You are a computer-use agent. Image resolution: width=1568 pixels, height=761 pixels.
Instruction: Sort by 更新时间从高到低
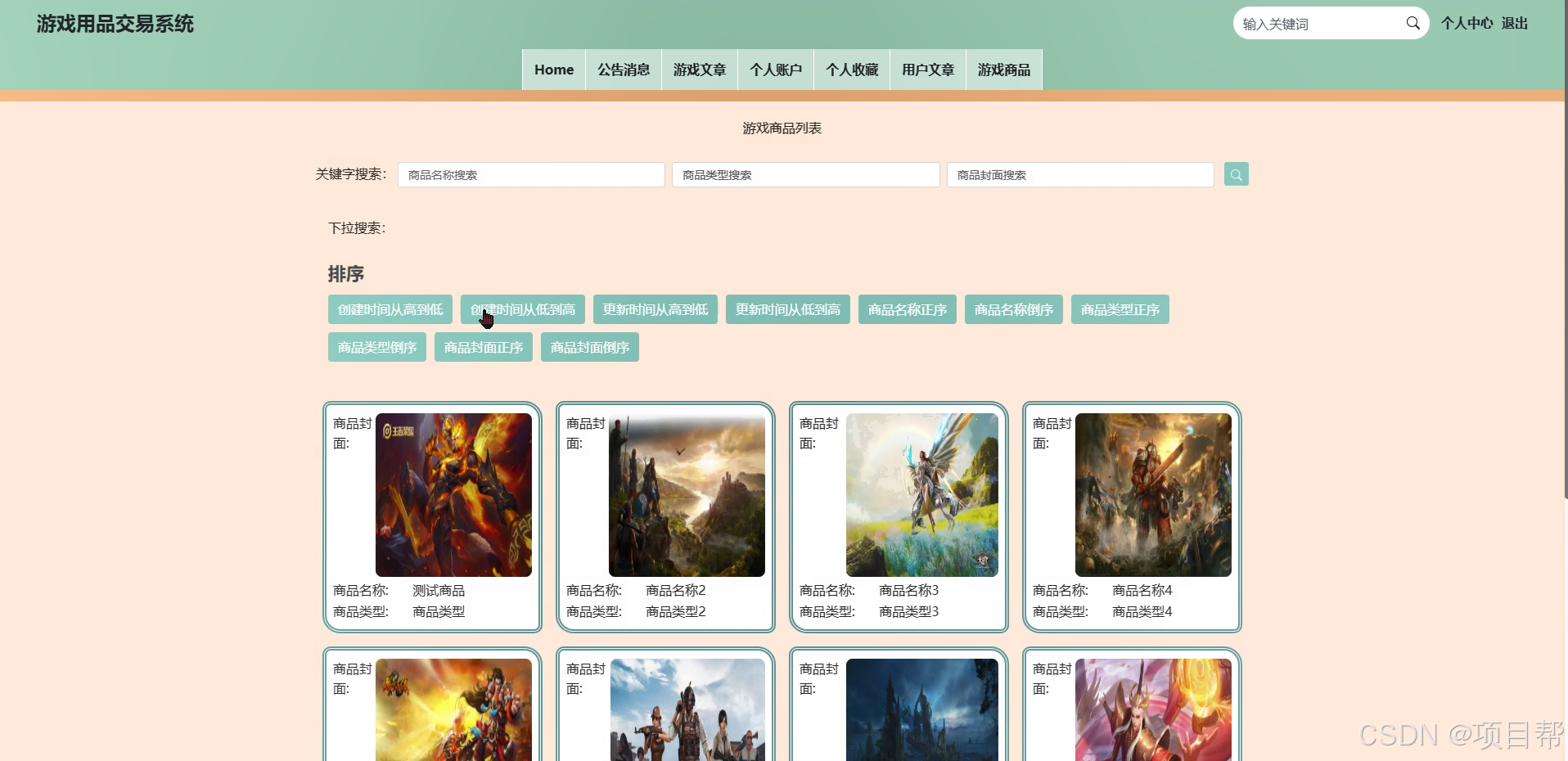pos(656,309)
